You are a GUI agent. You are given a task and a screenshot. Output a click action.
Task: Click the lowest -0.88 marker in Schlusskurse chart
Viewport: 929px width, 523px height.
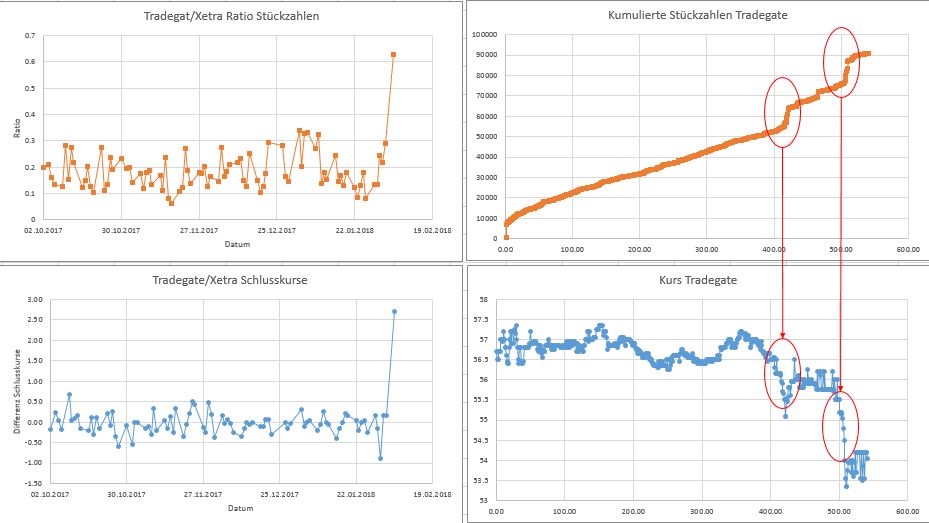pyautogui.click(x=380, y=458)
